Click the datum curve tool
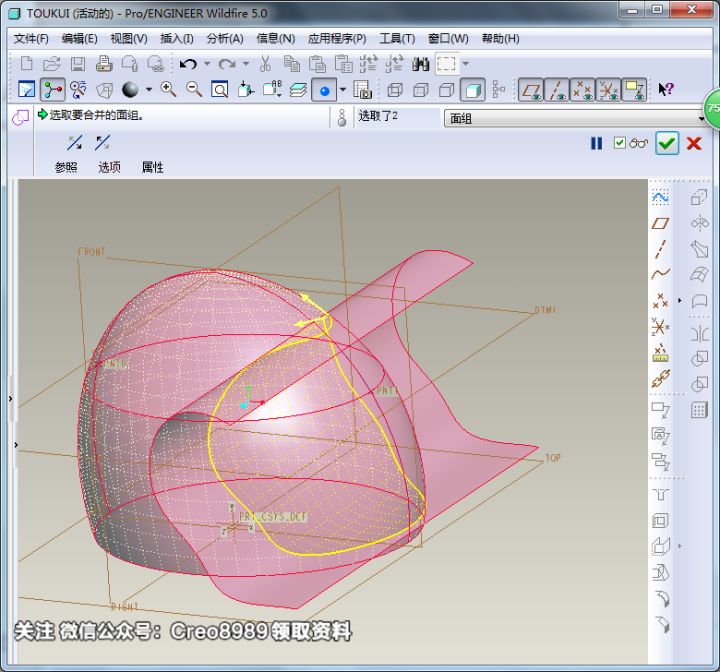Screen dimensions: 720x672 click(660, 274)
